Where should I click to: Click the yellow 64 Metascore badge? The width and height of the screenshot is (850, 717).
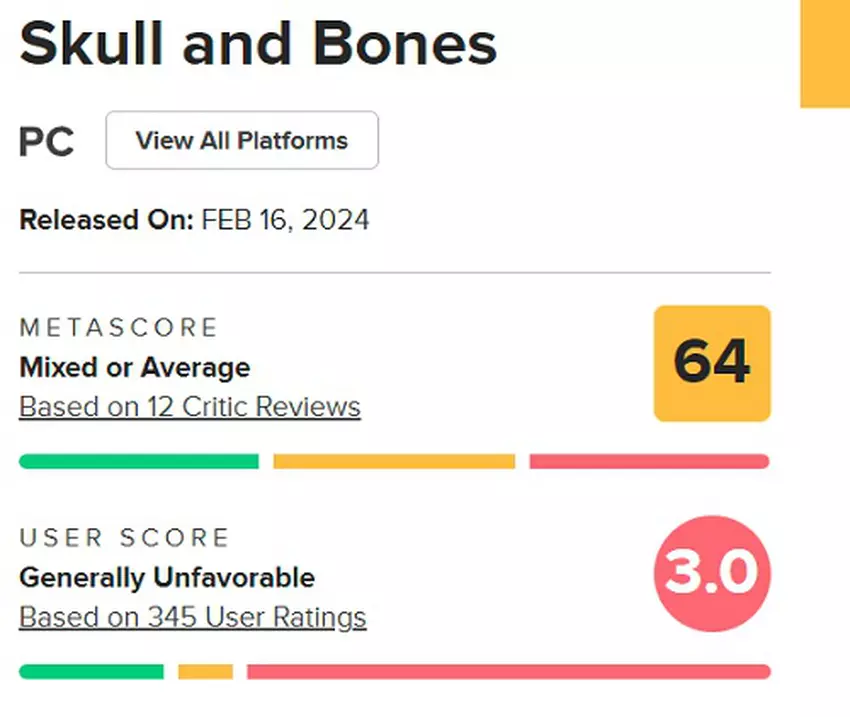point(712,363)
